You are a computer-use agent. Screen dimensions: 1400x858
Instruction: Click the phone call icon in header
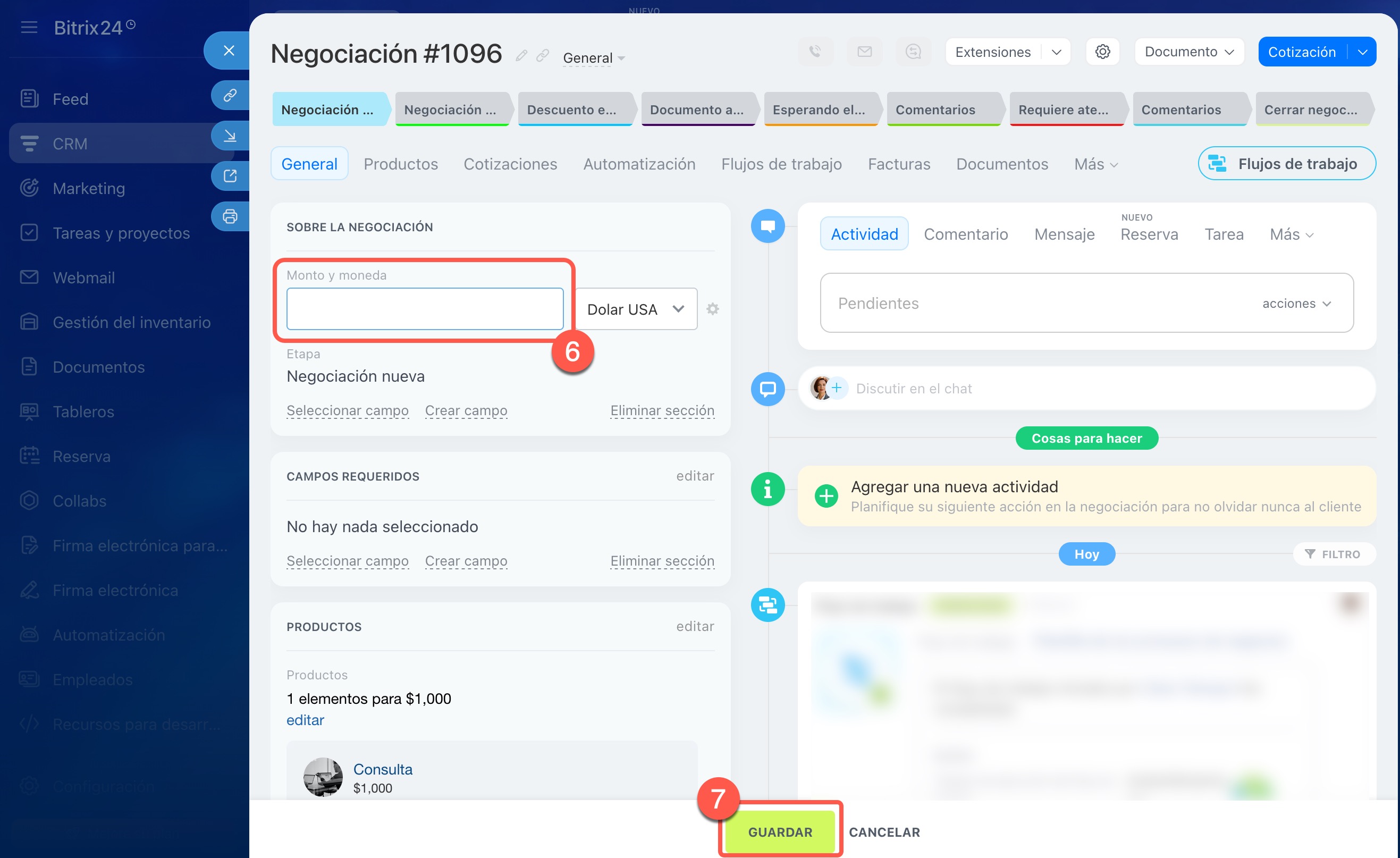[815, 52]
